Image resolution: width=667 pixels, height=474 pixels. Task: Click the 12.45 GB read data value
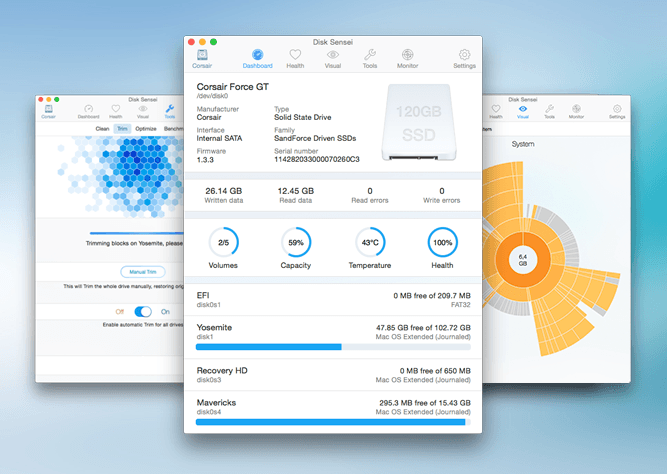click(x=296, y=191)
